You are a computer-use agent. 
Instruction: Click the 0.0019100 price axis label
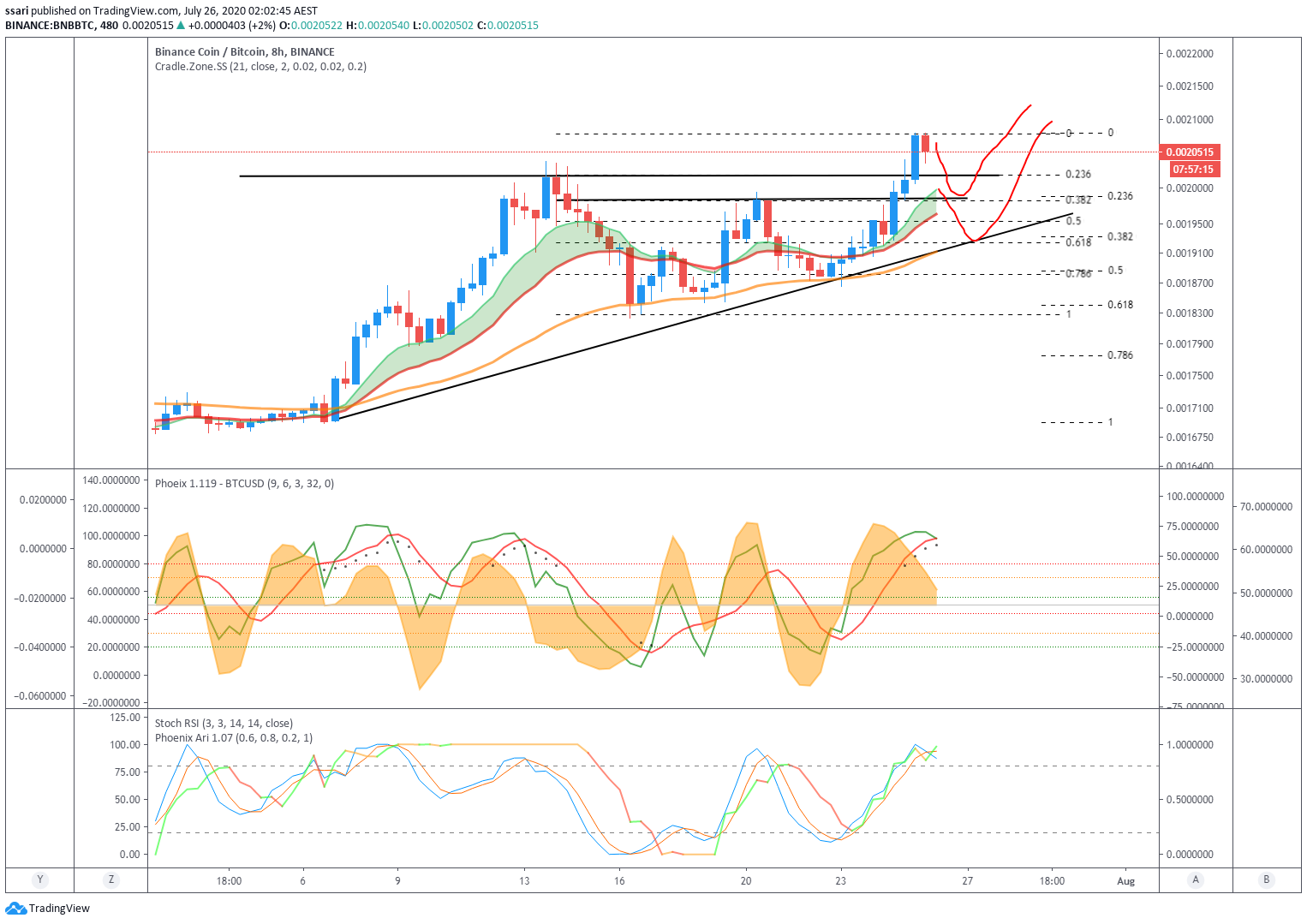coord(1190,253)
